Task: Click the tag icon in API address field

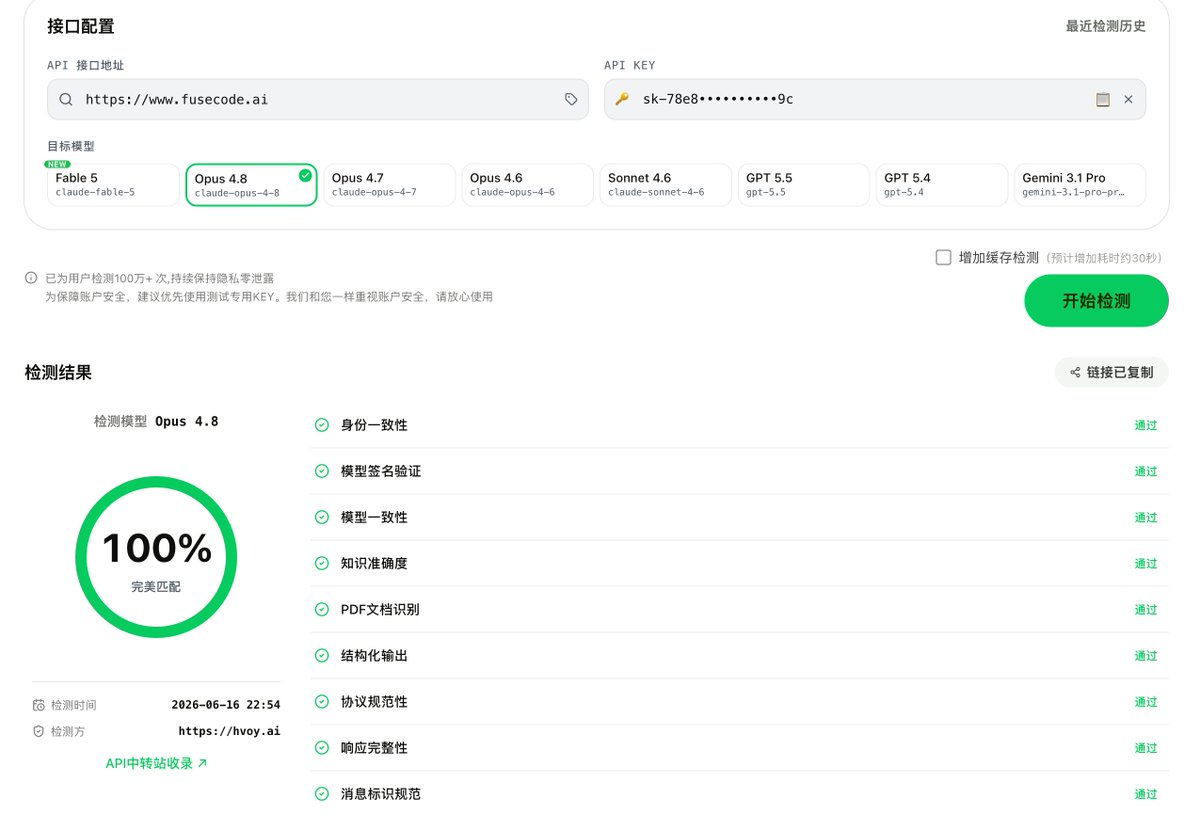Action: click(571, 99)
